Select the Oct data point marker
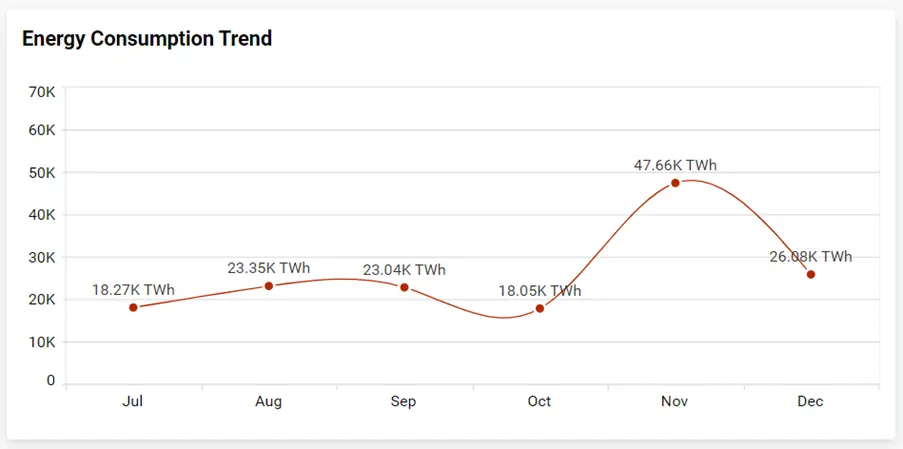The height and width of the screenshot is (449, 903). tap(540, 308)
